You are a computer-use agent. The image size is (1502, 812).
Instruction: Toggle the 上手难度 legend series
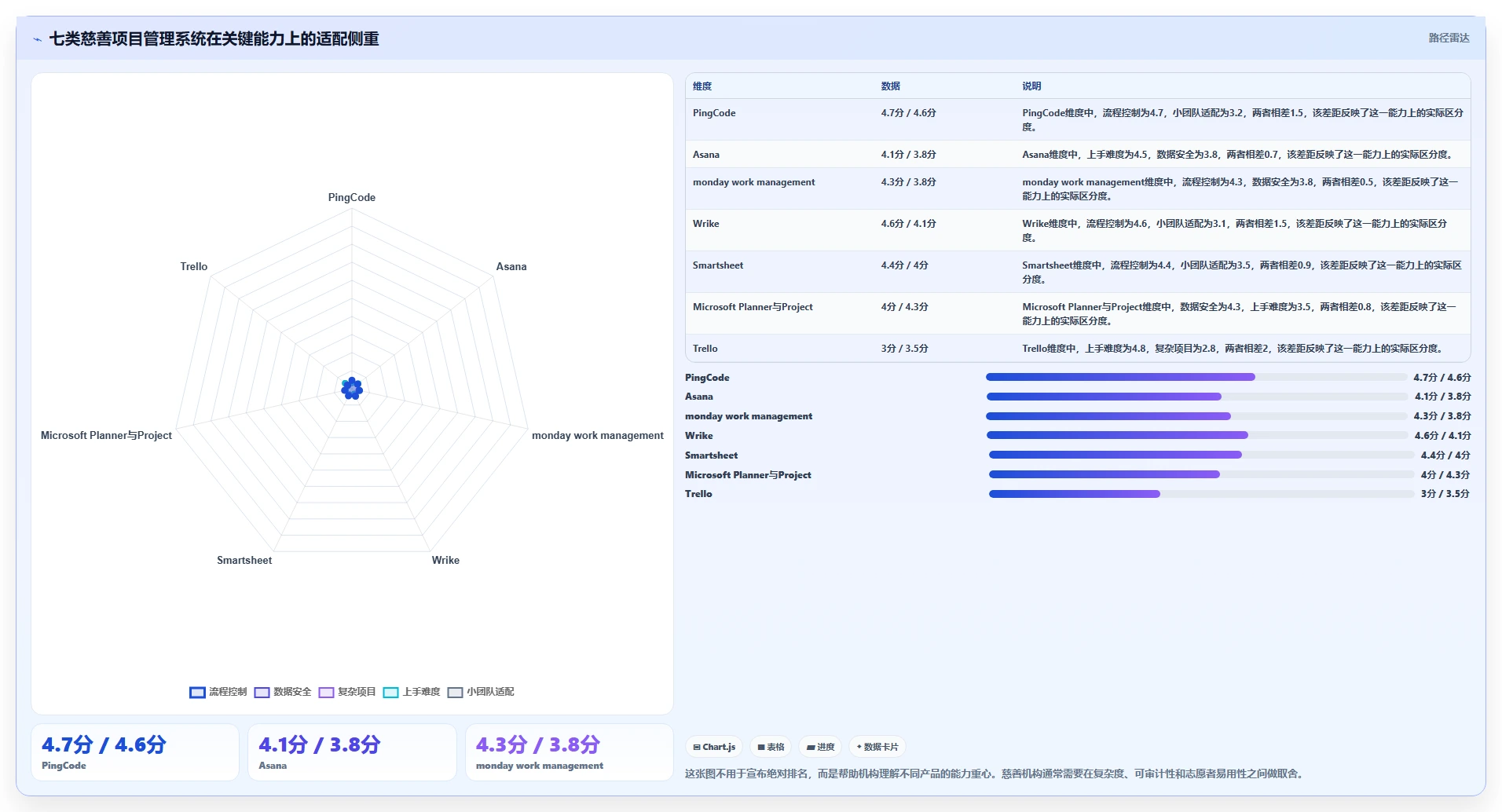click(412, 692)
